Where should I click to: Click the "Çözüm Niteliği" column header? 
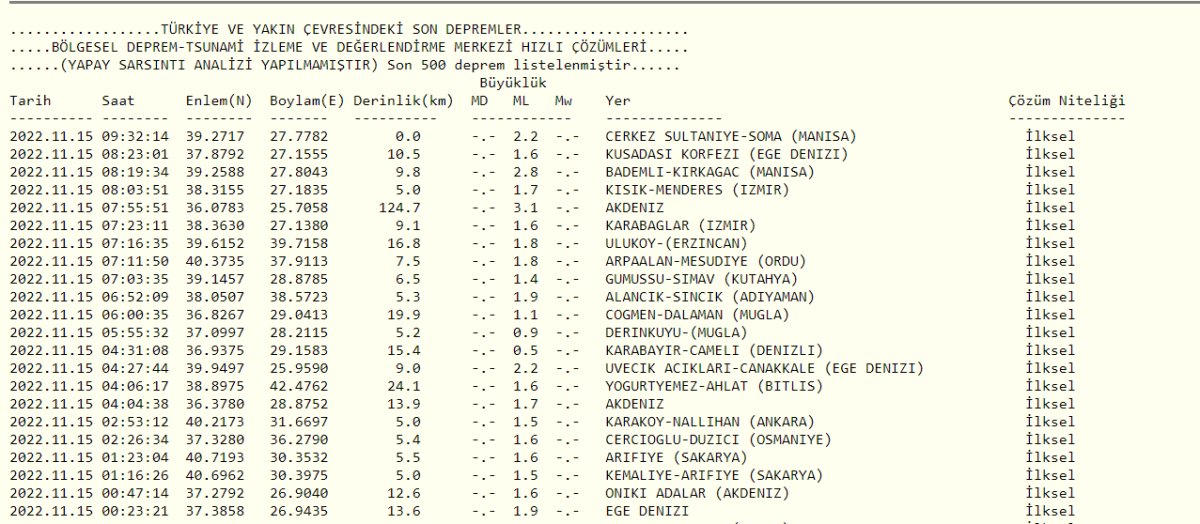coord(1067,101)
